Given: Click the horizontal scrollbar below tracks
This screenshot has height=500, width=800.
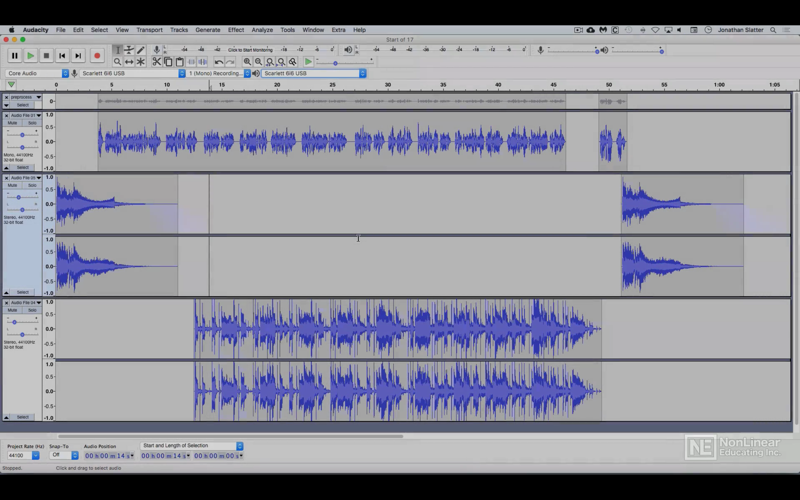Looking at the screenshot, I should pos(231,436).
